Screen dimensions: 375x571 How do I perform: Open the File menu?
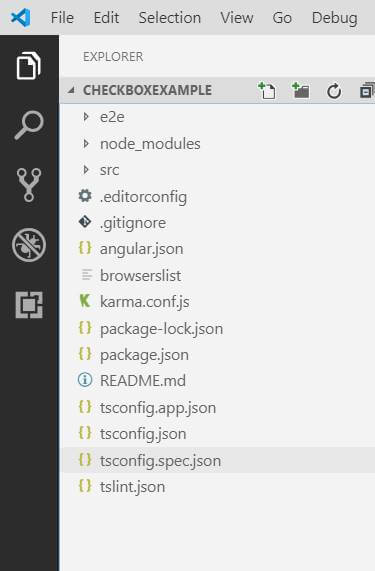coord(62,17)
